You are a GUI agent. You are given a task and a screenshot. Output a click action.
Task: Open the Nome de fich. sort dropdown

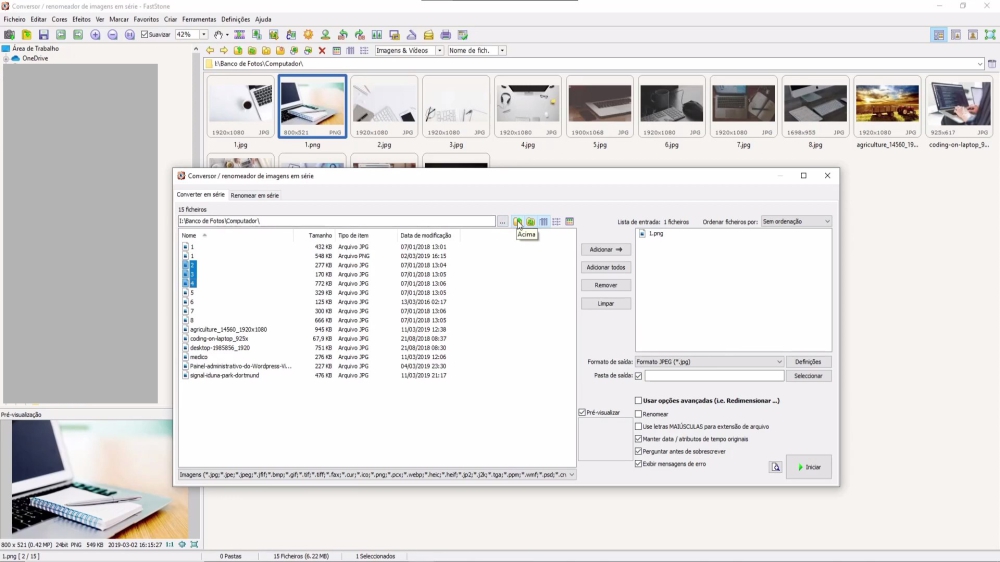502,50
